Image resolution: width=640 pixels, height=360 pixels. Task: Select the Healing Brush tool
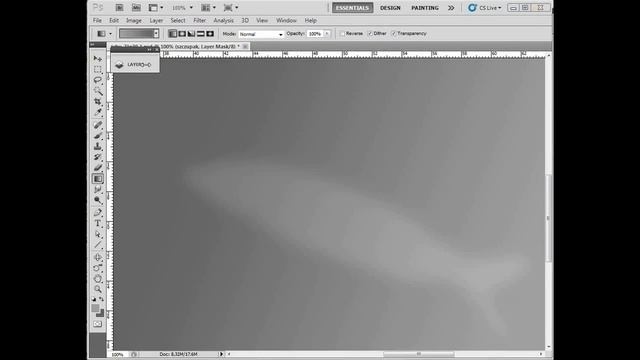click(98, 125)
